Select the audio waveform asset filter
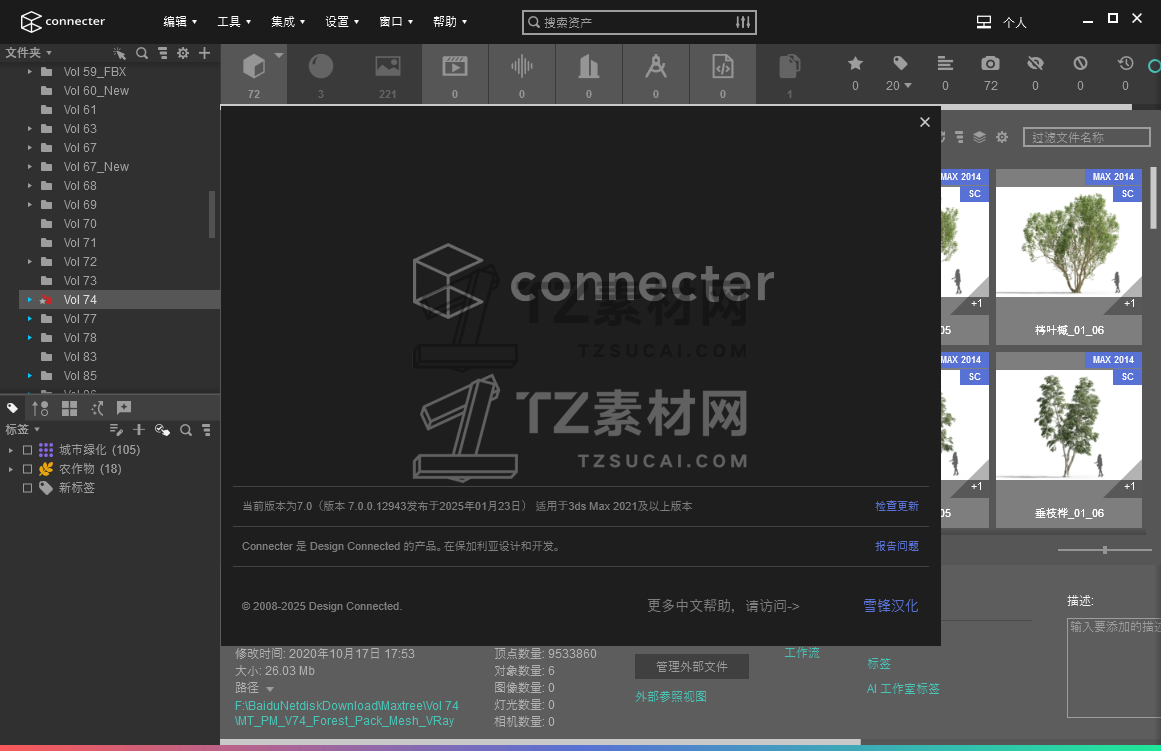The height and width of the screenshot is (751, 1161). click(x=521, y=73)
